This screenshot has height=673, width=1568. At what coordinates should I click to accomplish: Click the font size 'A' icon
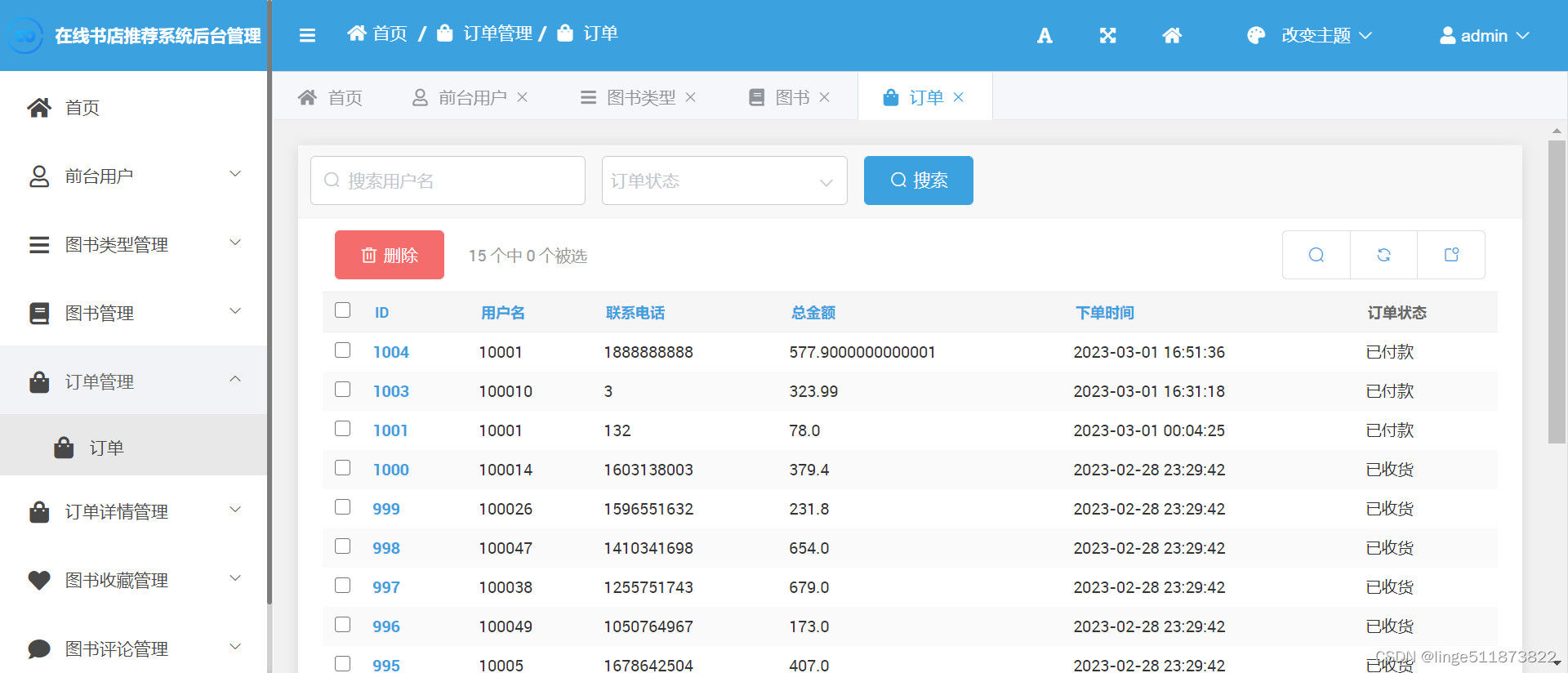[x=1045, y=35]
